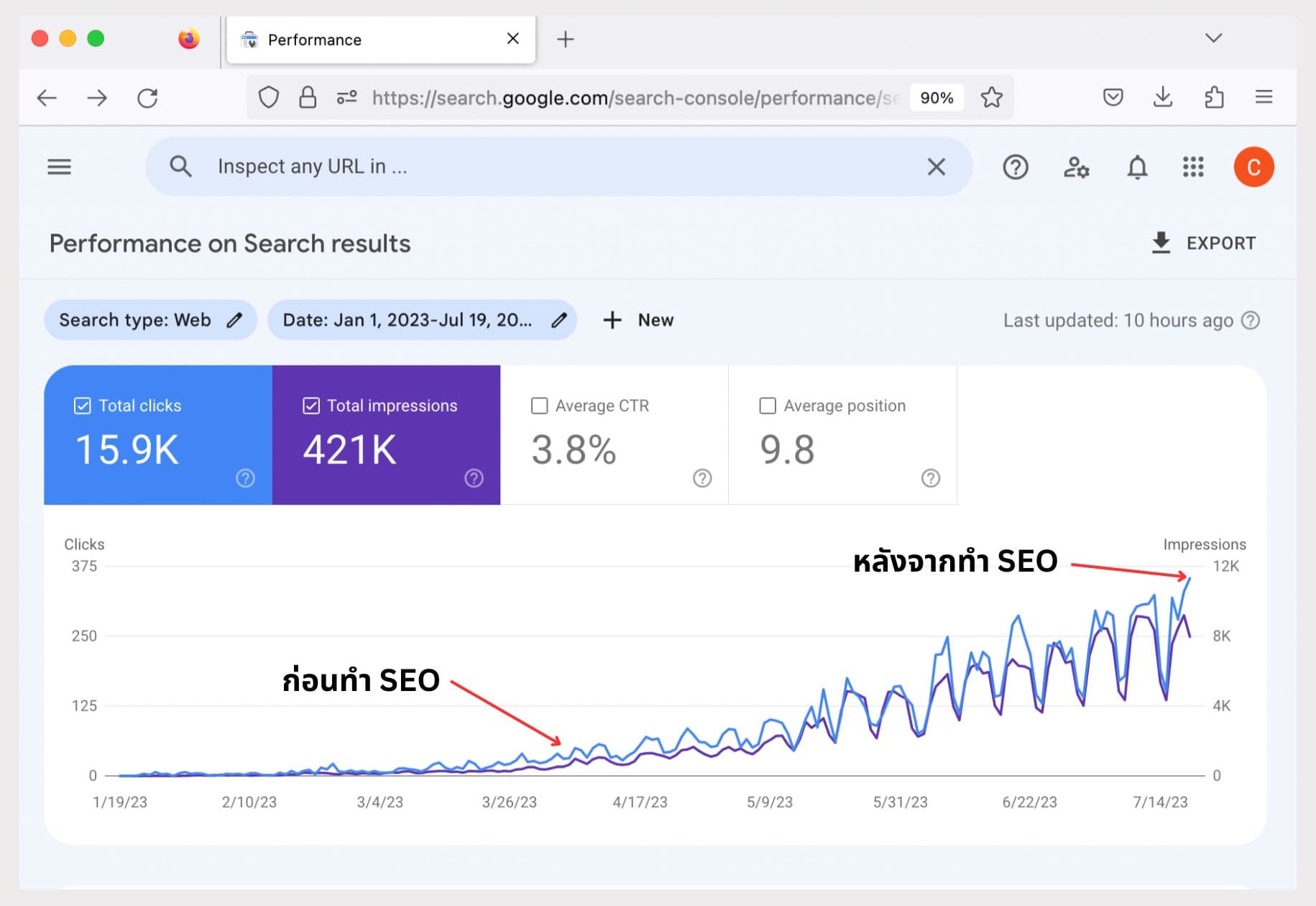Expand the list-all-tabs chevron
The width and height of the screenshot is (1316, 906).
[1213, 38]
